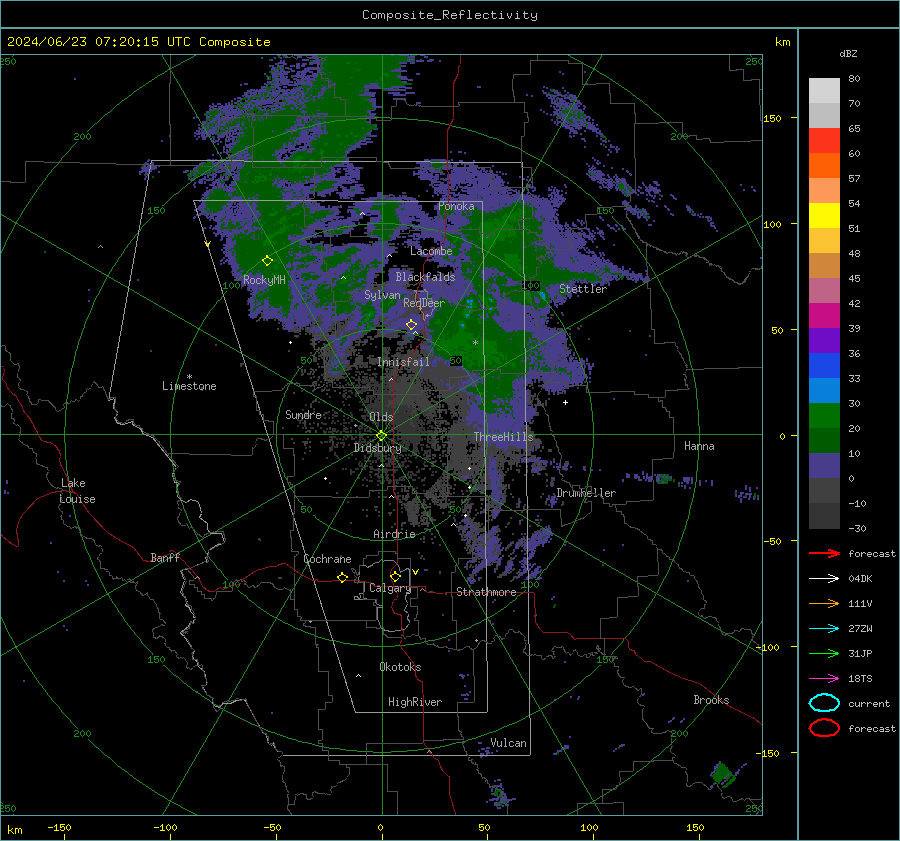900x841 pixels.
Task: Click the orange 111V arrow icon
Action: pyautogui.click(x=824, y=603)
